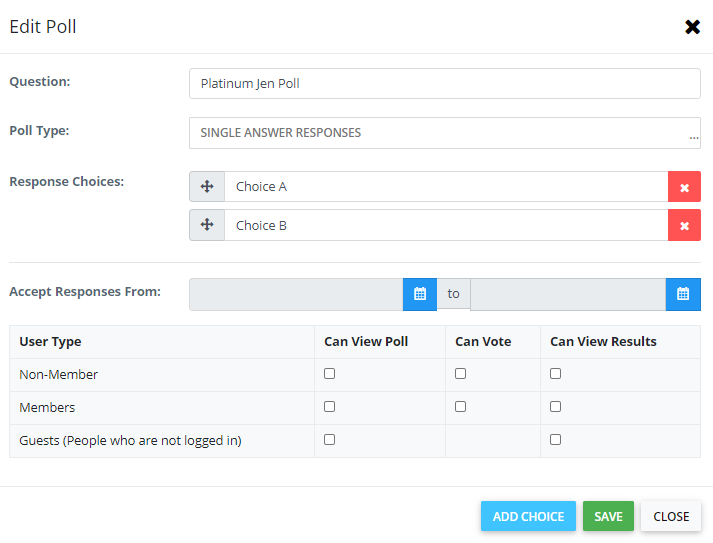Viewport: 713px width, 543px height.
Task: Save the poll changes
Action: (x=608, y=516)
